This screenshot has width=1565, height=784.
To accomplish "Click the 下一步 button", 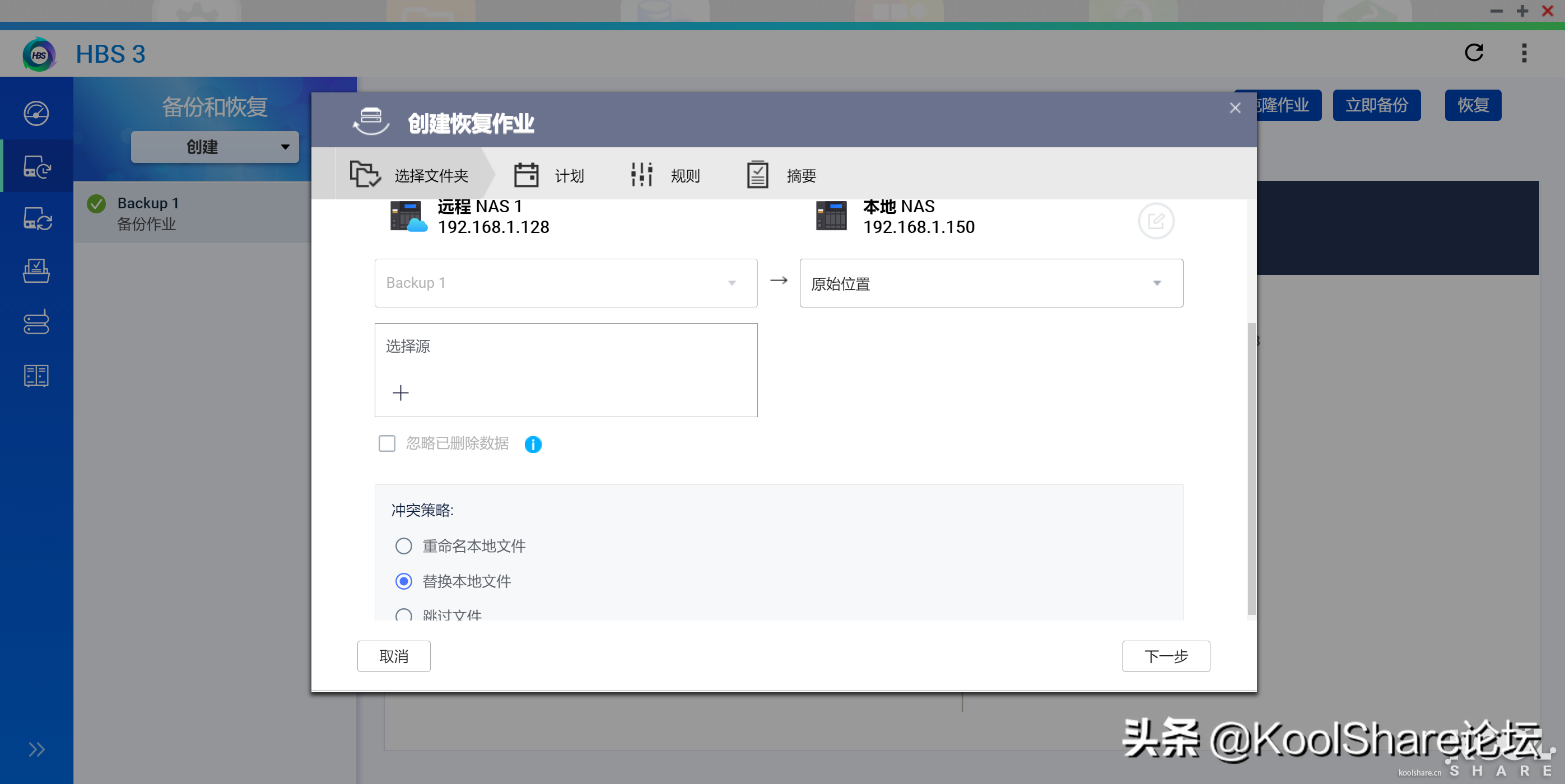I will point(1165,656).
